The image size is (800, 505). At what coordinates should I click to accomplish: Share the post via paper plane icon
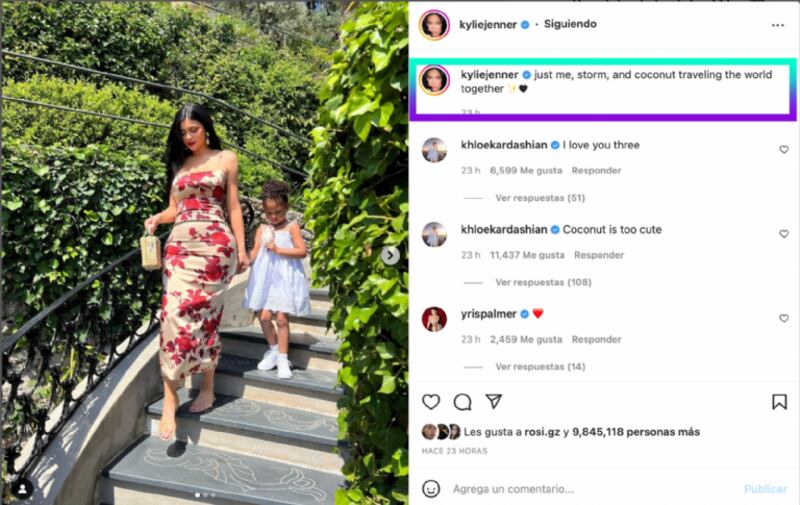click(x=493, y=401)
